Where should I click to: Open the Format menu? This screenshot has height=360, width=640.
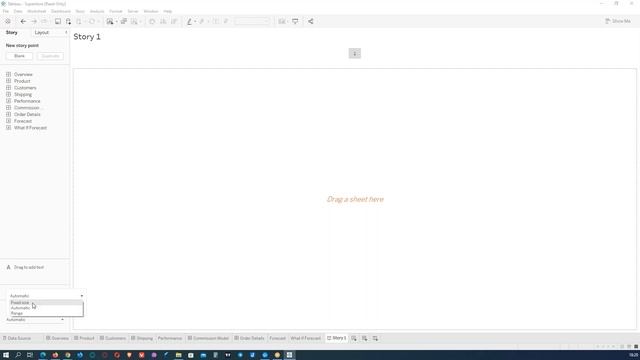[x=116, y=11]
